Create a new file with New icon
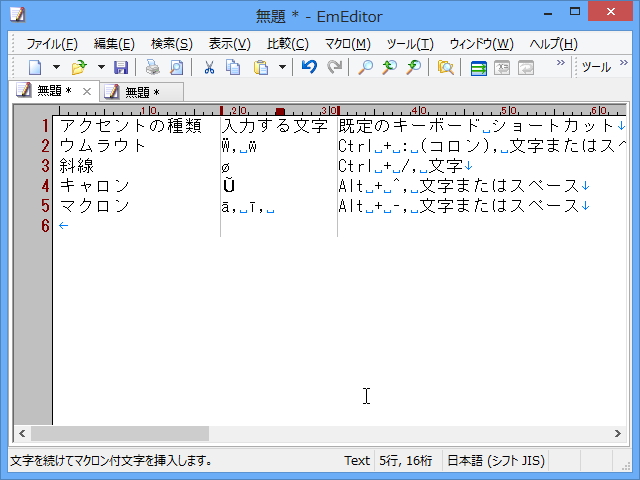 click(x=35, y=67)
